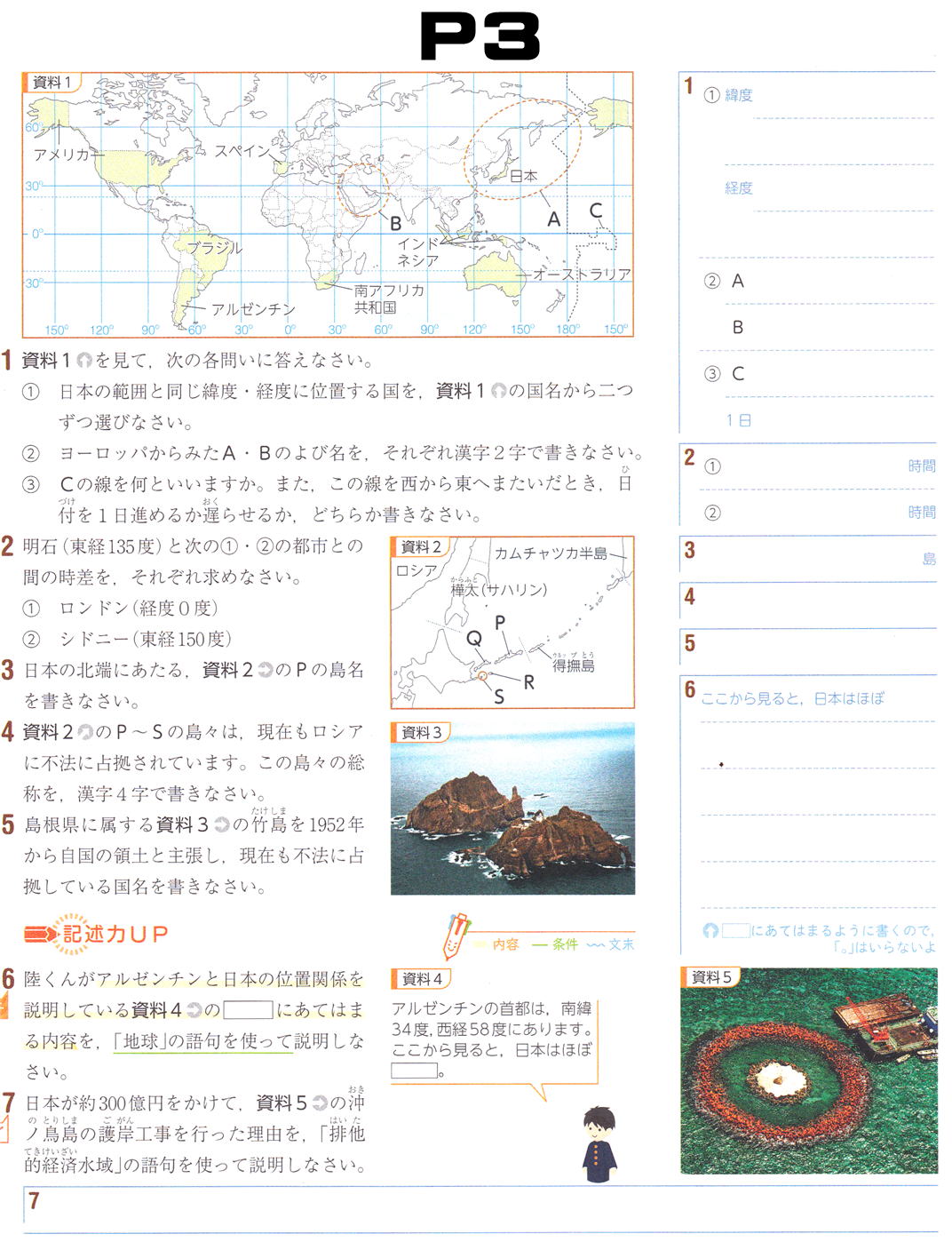Click the orange pencil icon before 記述力UP
Image resolution: width=952 pixels, height=1242 pixels.
point(41,934)
